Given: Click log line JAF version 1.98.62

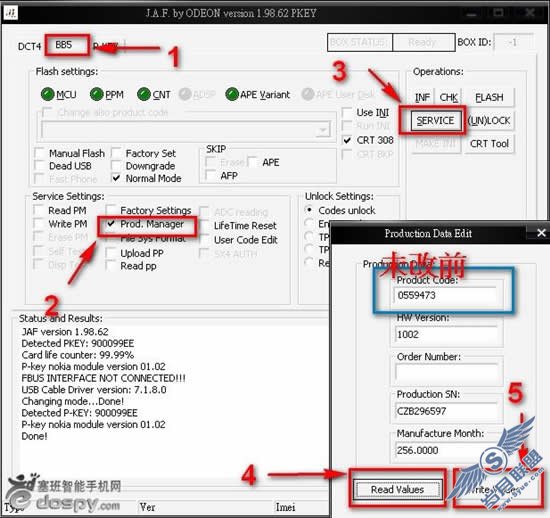Looking at the screenshot, I should click(x=65, y=331).
